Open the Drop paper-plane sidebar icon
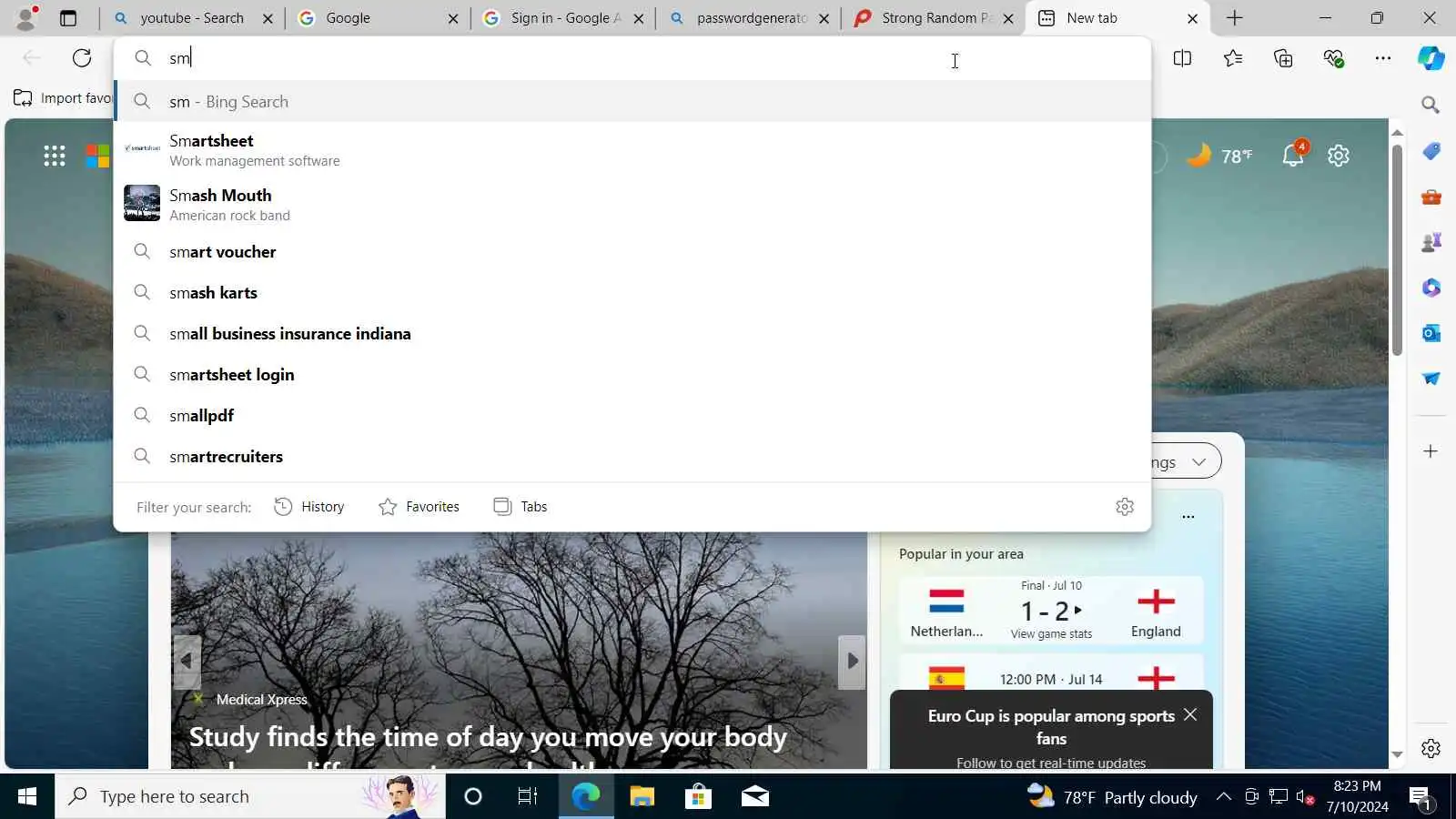1456x819 pixels. coord(1431,379)
